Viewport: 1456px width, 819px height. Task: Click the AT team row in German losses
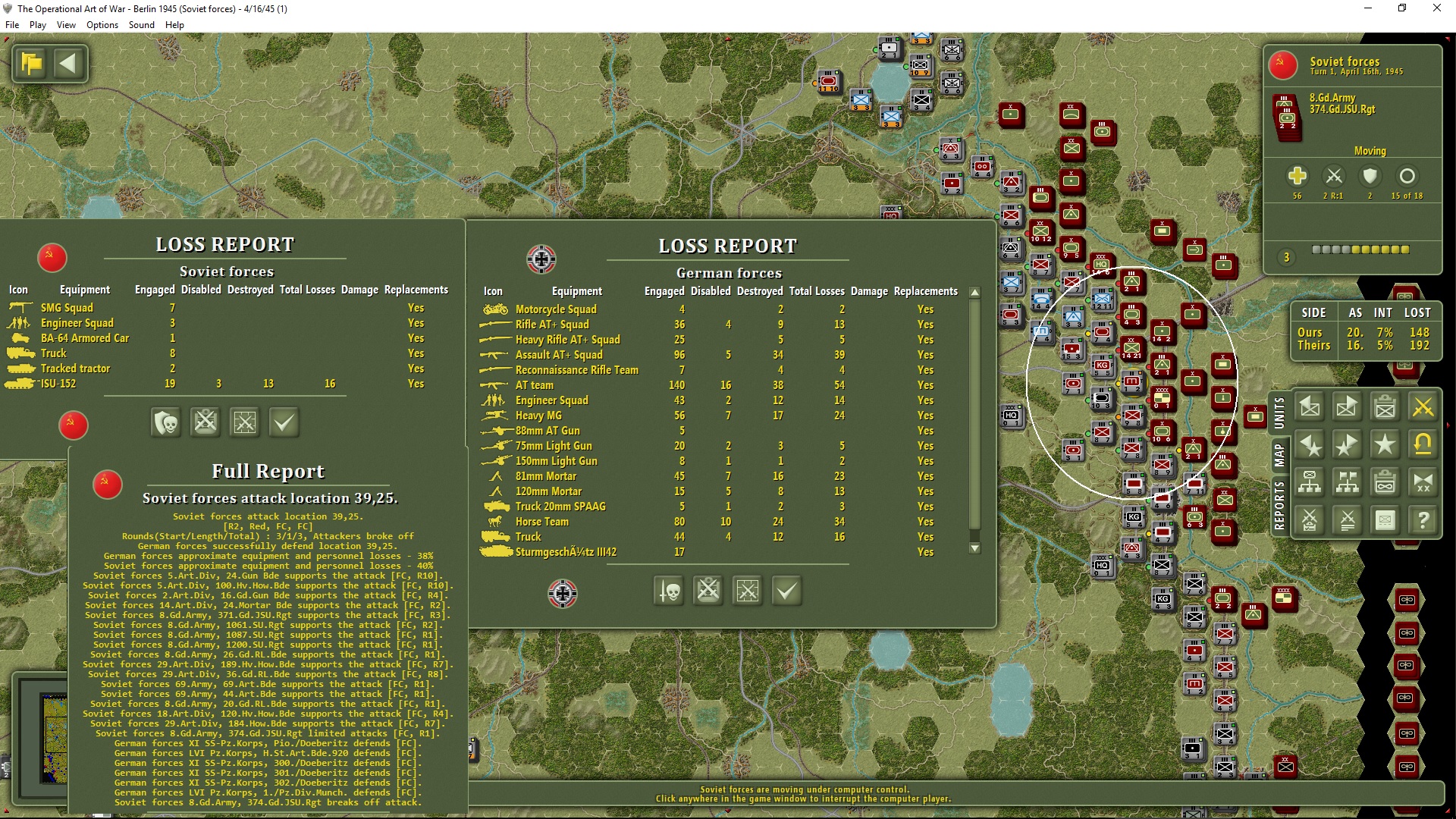coord(720,385)
